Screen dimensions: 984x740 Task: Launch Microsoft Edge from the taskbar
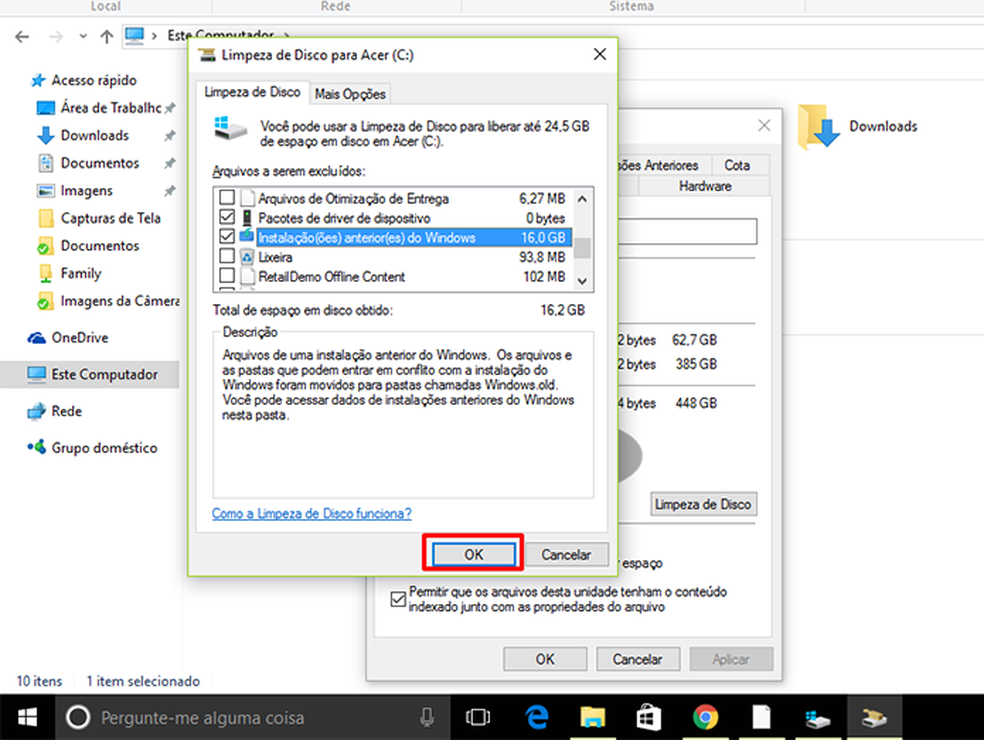click(x=536, y=717)
